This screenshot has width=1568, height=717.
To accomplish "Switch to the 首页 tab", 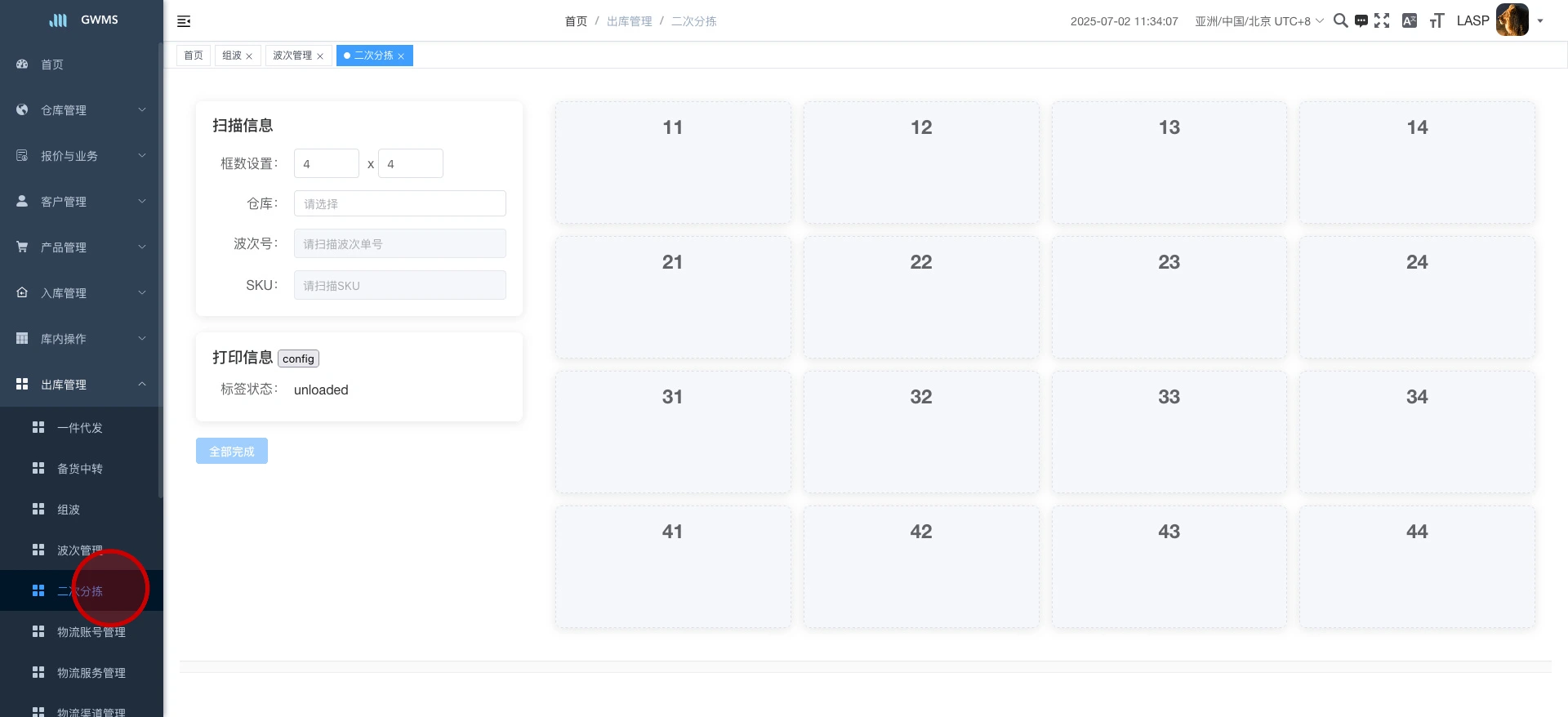I will click(x=194, y=56).
